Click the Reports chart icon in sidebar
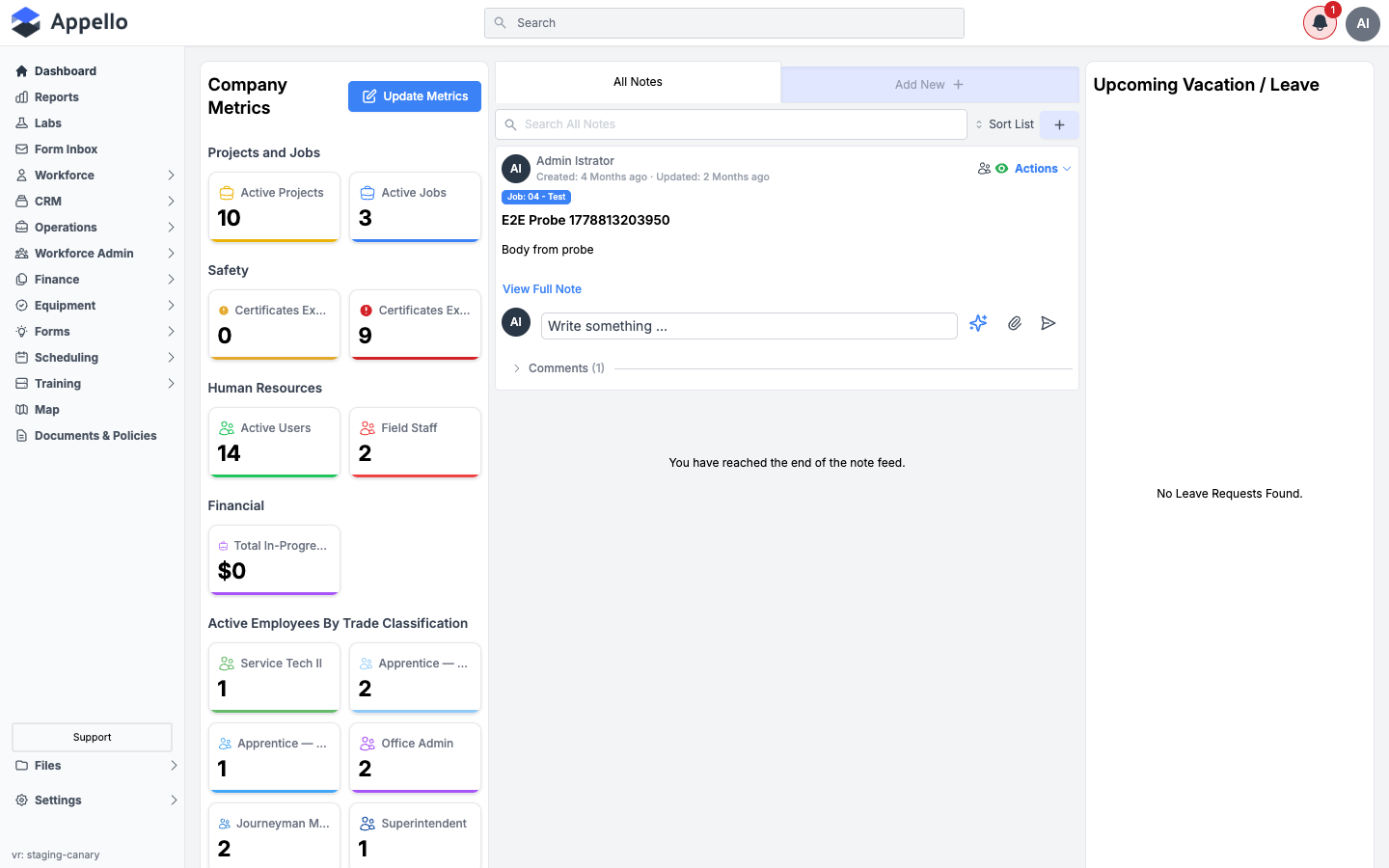Screen dimensions: 1389x868 [21, 97]
